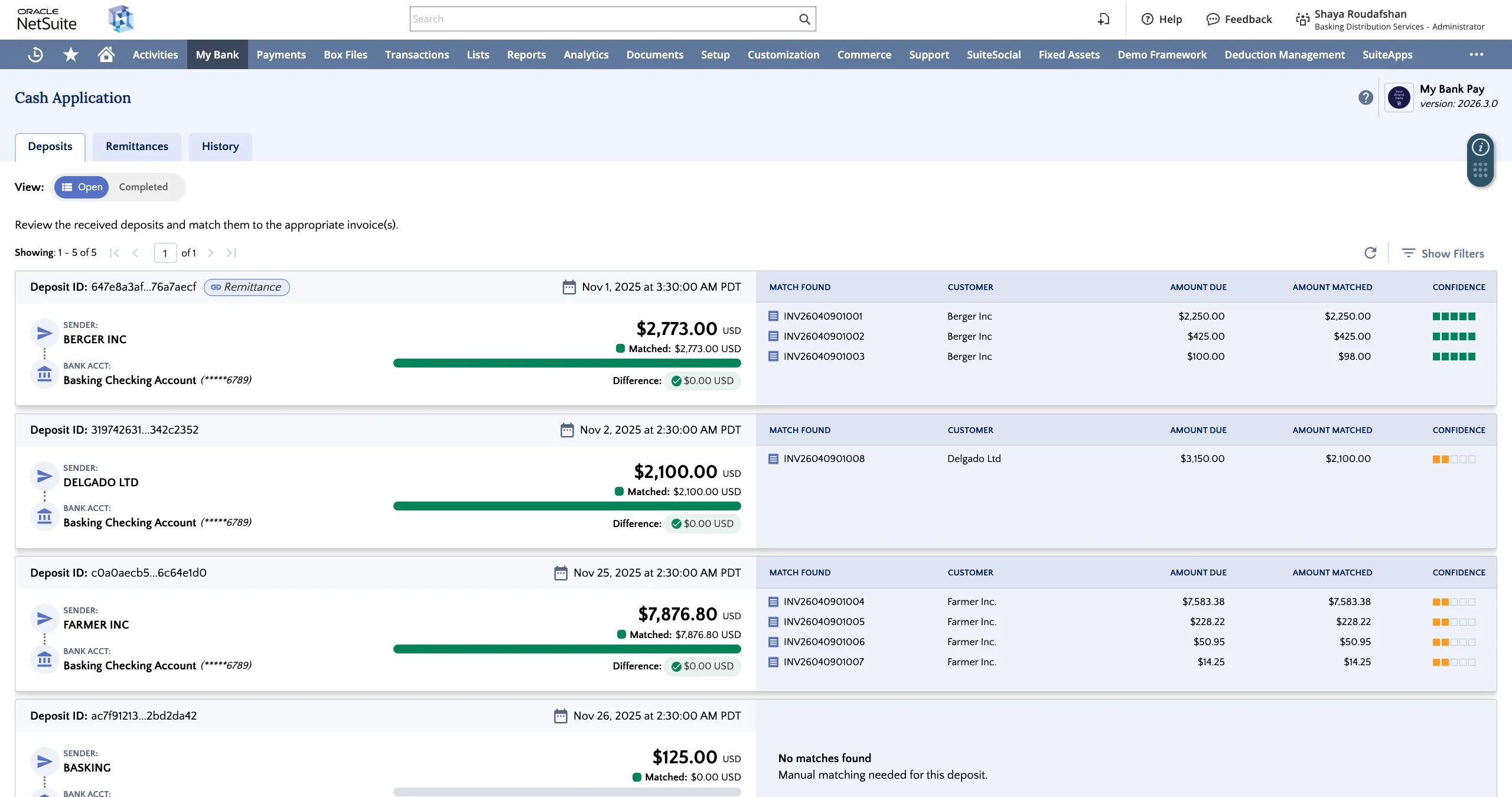Click in the global Search field

(x=604, y=19)
